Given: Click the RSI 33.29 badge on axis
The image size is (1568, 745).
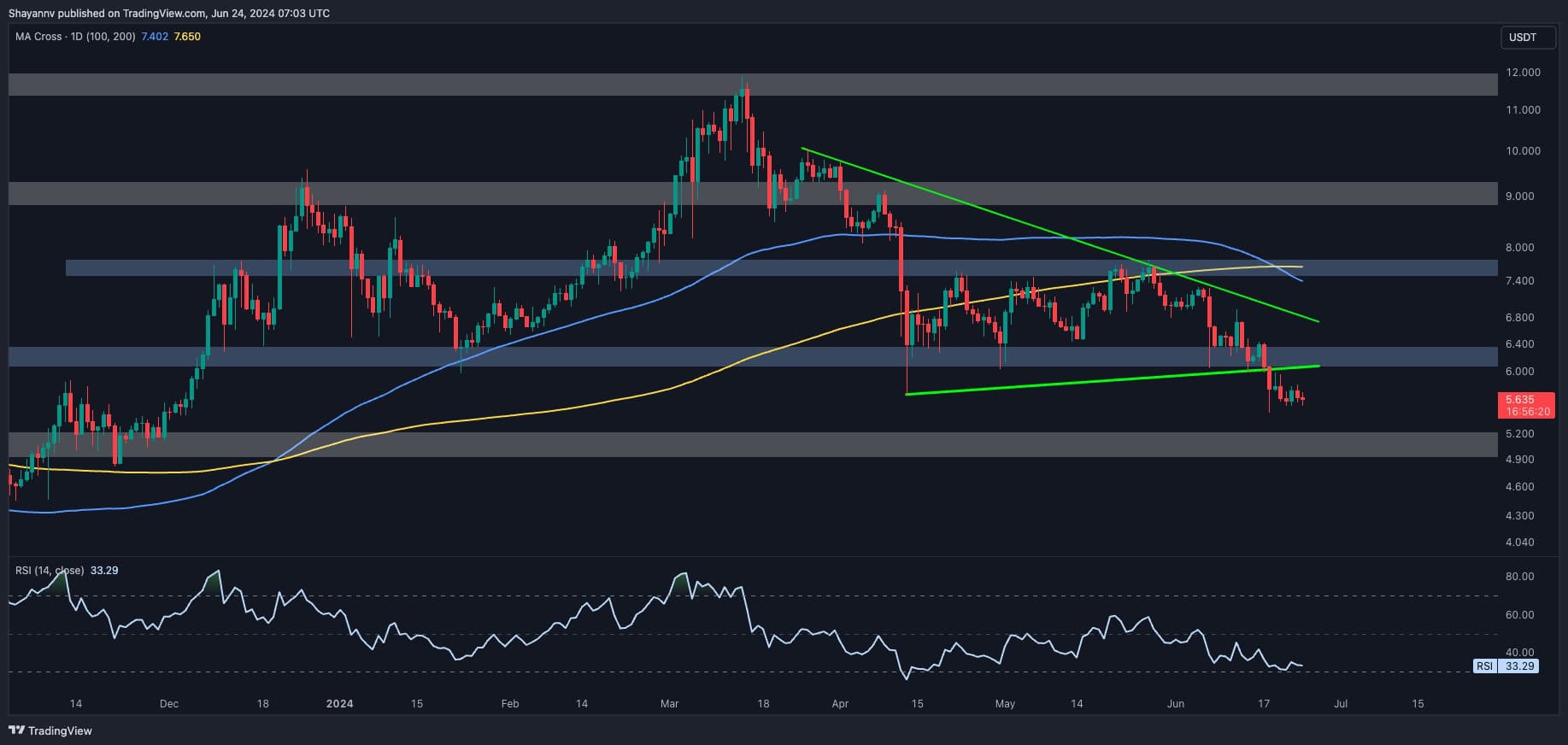Looking at the screenshot, I should [x=1506, y=666].
